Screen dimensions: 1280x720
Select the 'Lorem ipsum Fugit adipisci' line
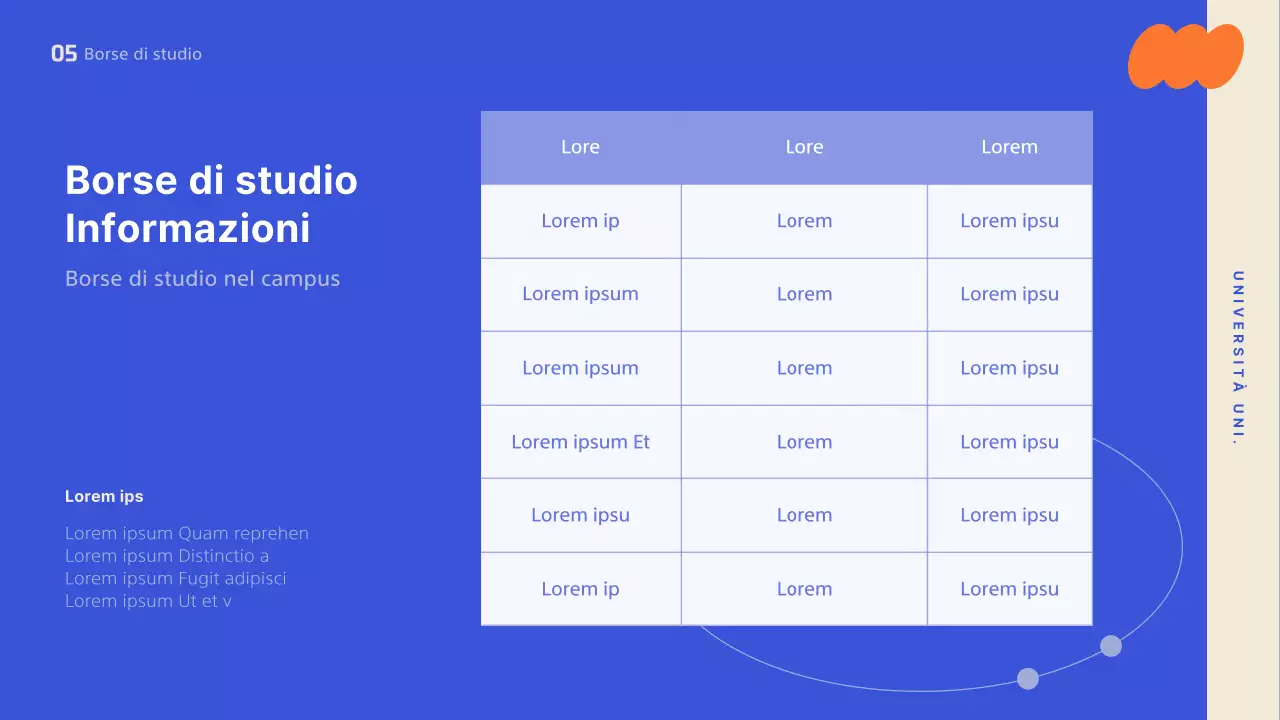click(176, 578)
